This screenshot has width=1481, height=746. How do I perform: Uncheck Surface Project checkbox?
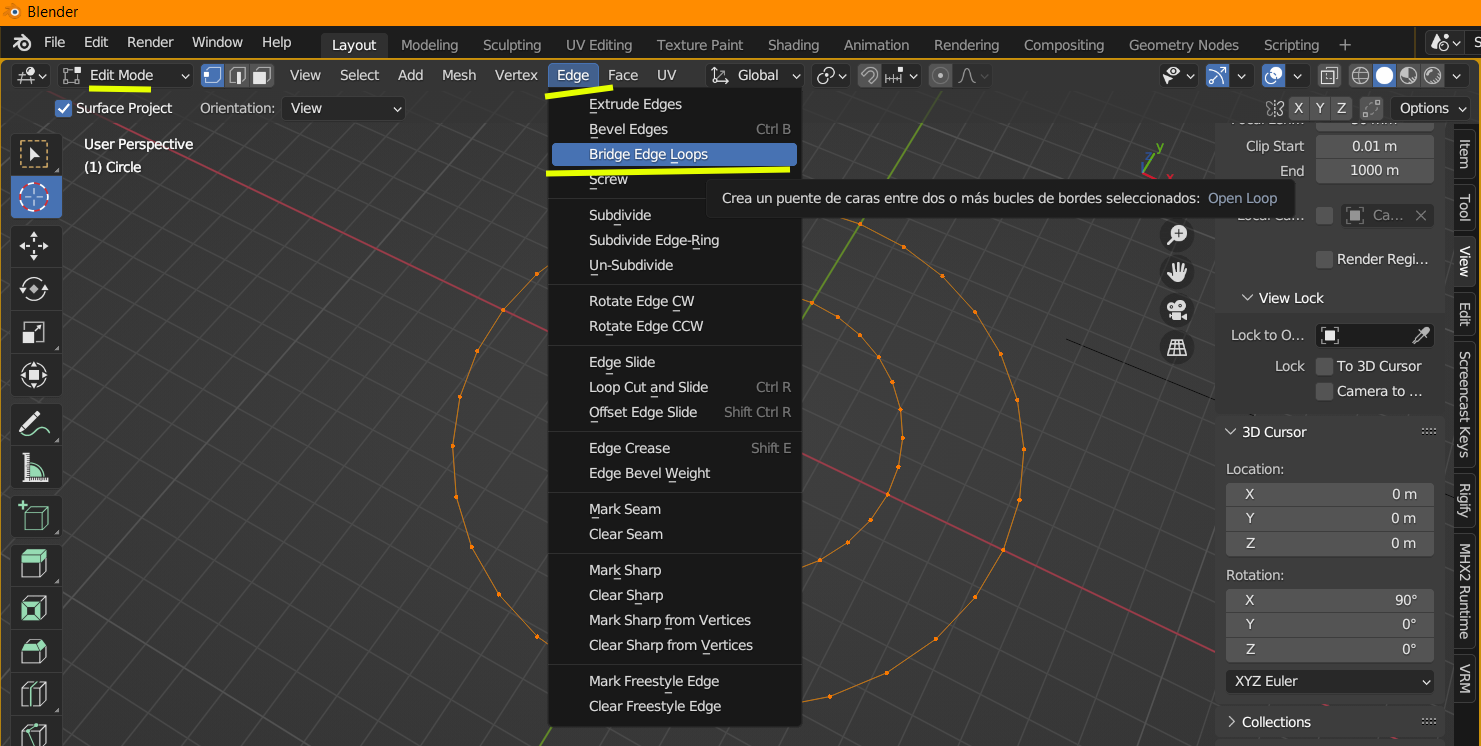64,108
